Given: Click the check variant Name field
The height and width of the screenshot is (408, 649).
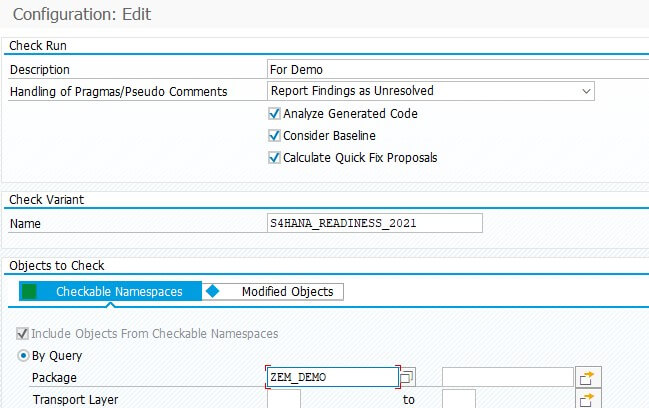Looking at the screenshot, I should click(375, 223).
